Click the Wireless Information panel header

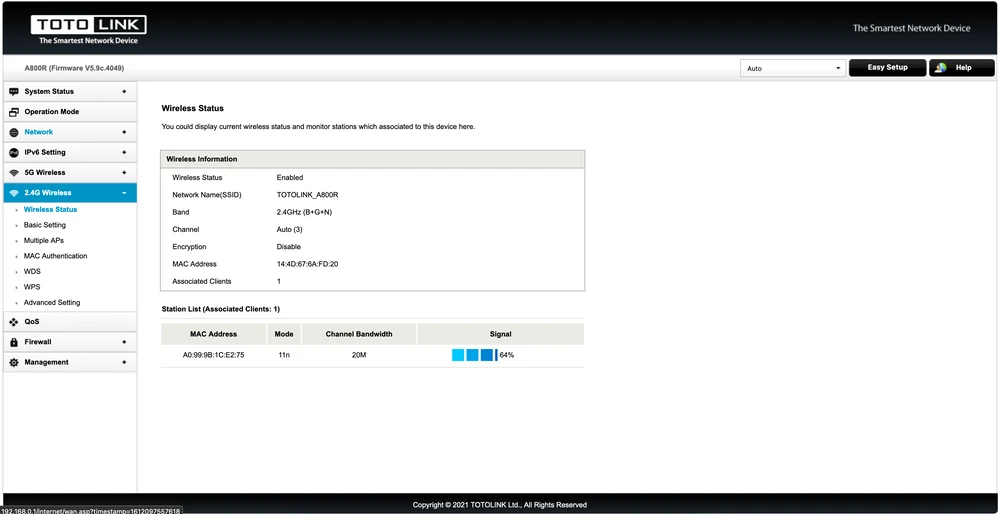[x=372, y=159]
